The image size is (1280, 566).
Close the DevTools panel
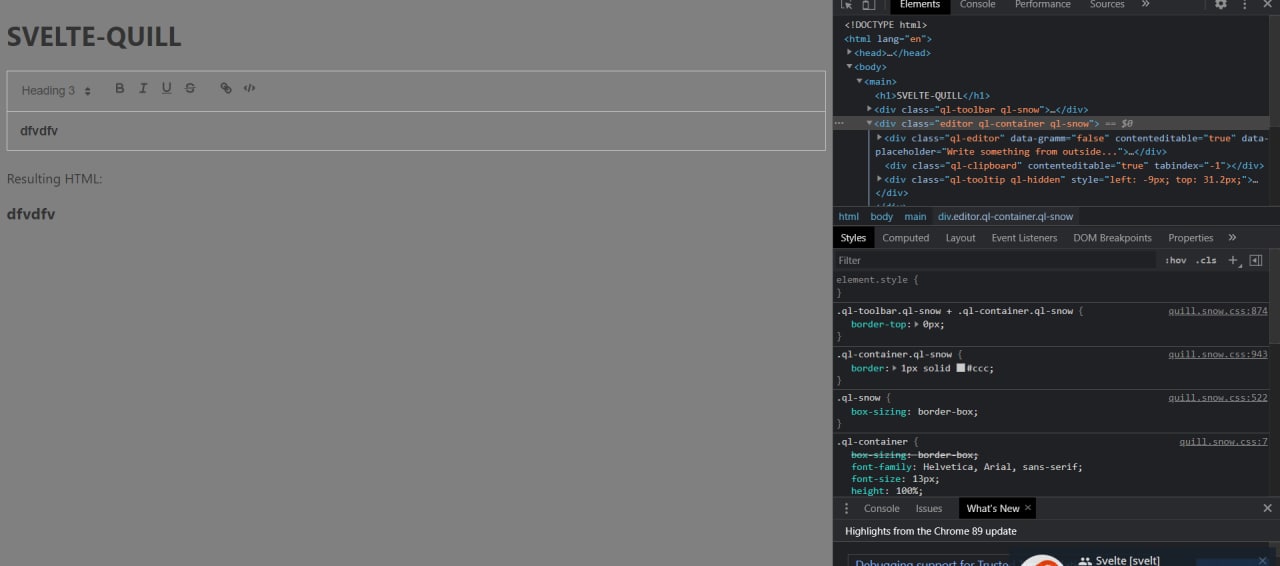(1268, 5)
